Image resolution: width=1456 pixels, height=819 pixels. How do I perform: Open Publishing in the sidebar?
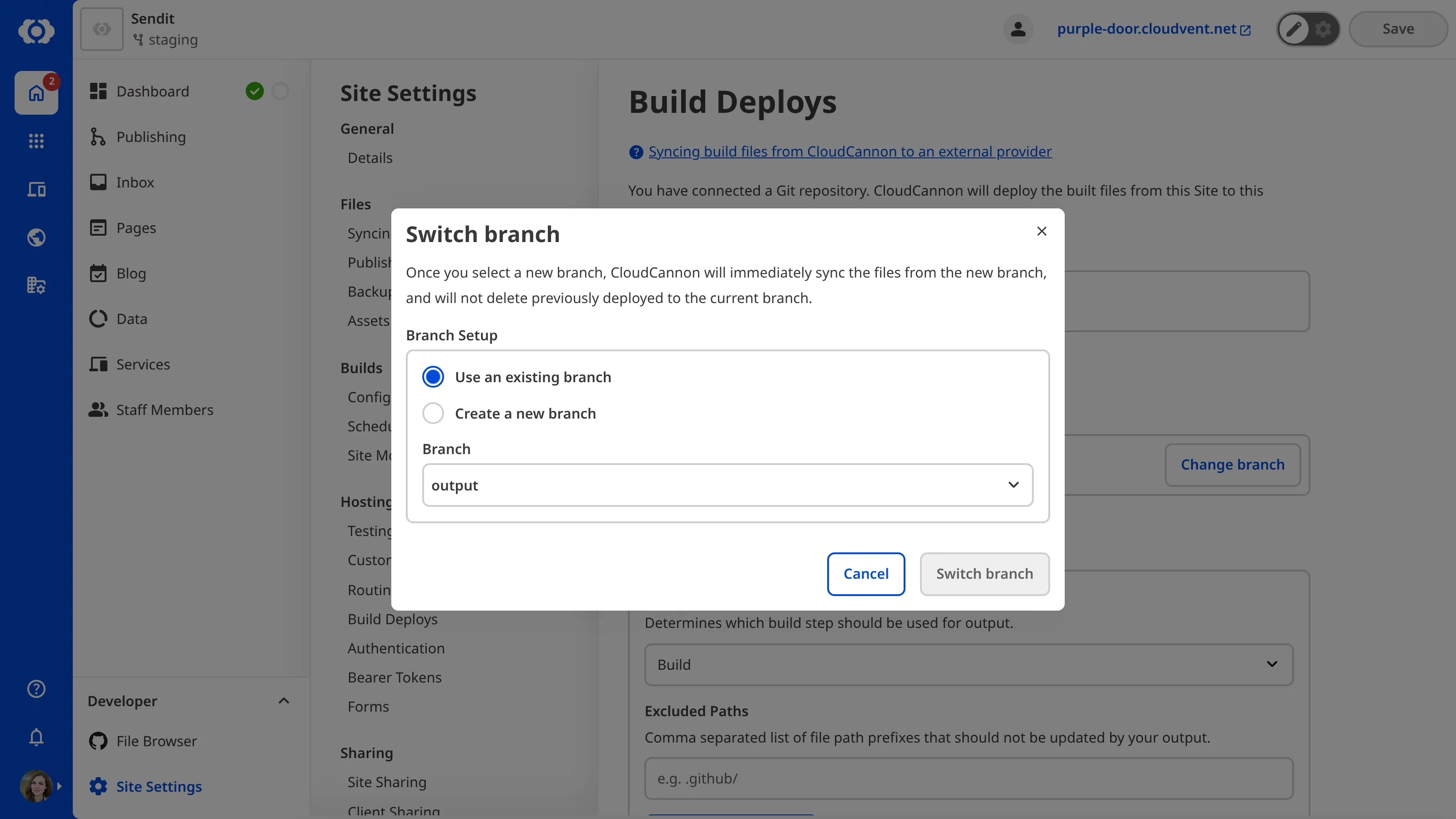[151, 137]
